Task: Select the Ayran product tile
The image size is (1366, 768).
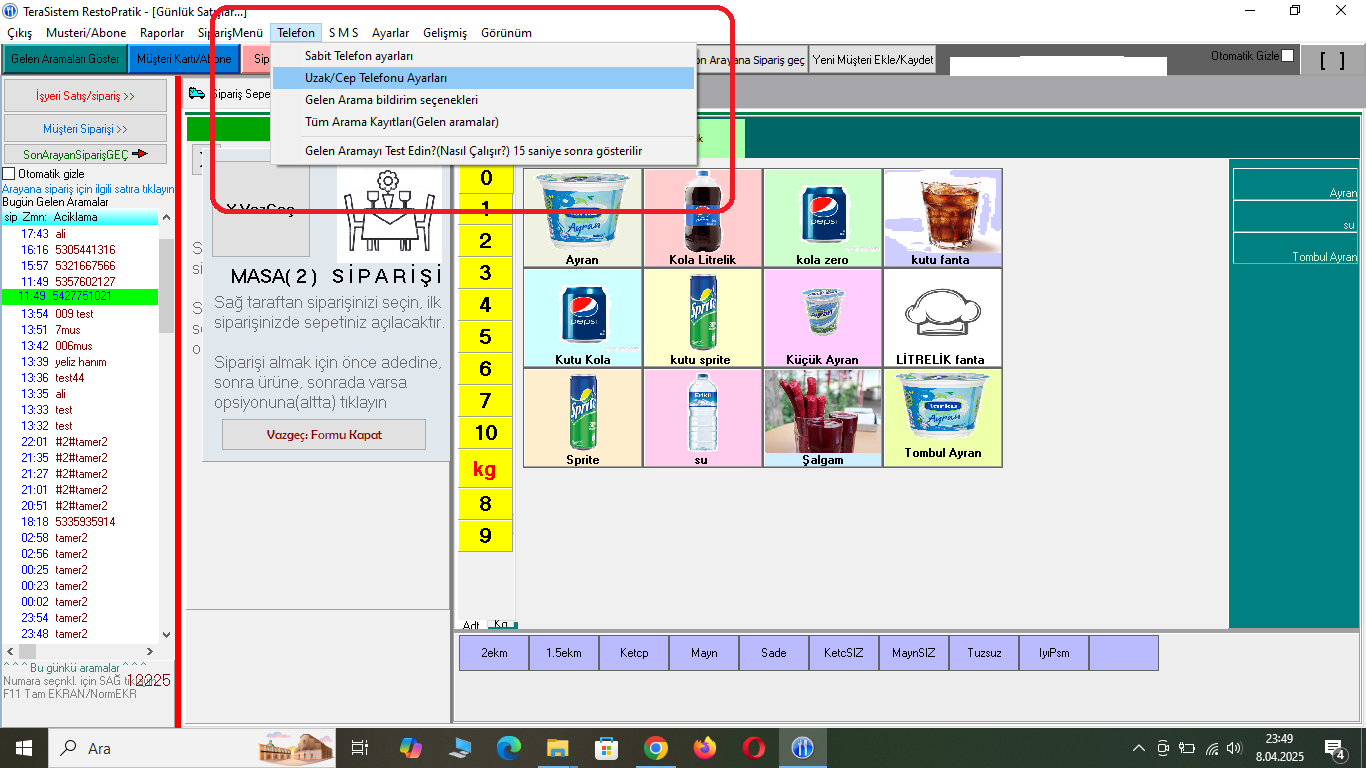Action: [x=583, y=218]
